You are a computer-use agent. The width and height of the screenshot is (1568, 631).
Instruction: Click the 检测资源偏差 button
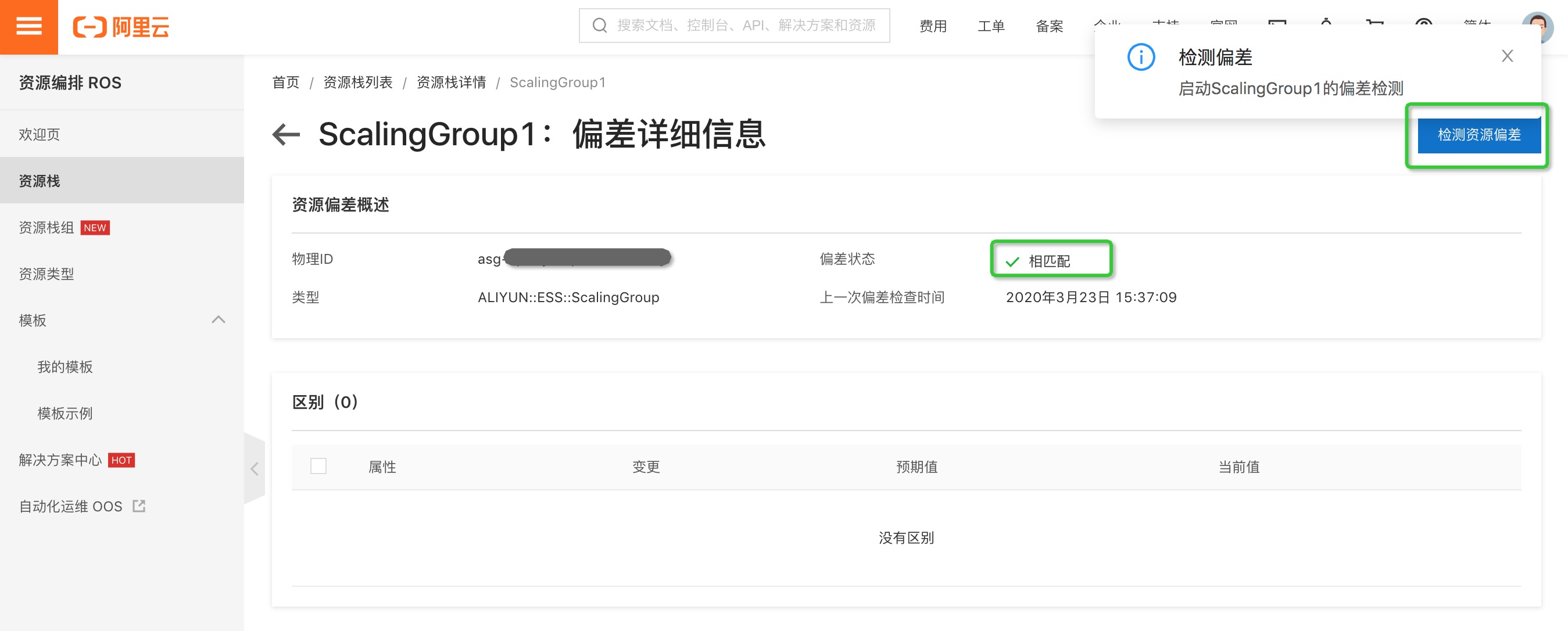pos(1478,134)
